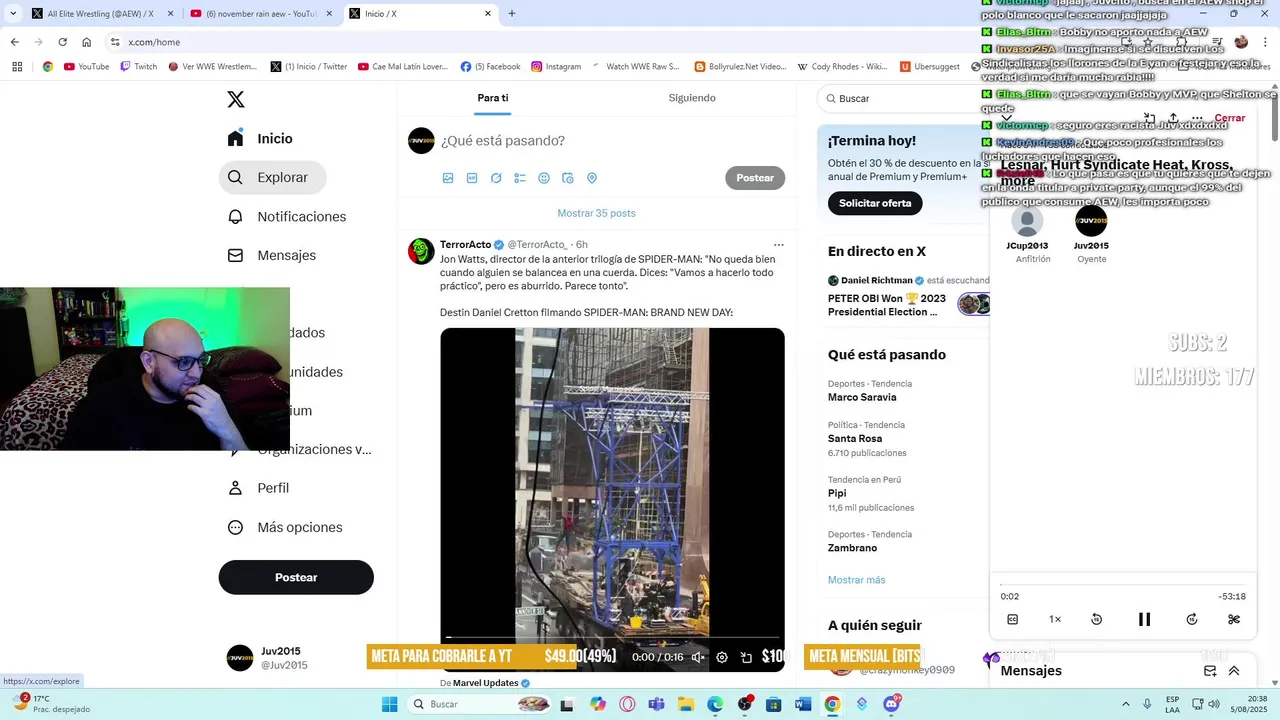Open the emoji picker in composer
Image resolution: width=1280 pixels, height=720 pixels.
point(544,178)
